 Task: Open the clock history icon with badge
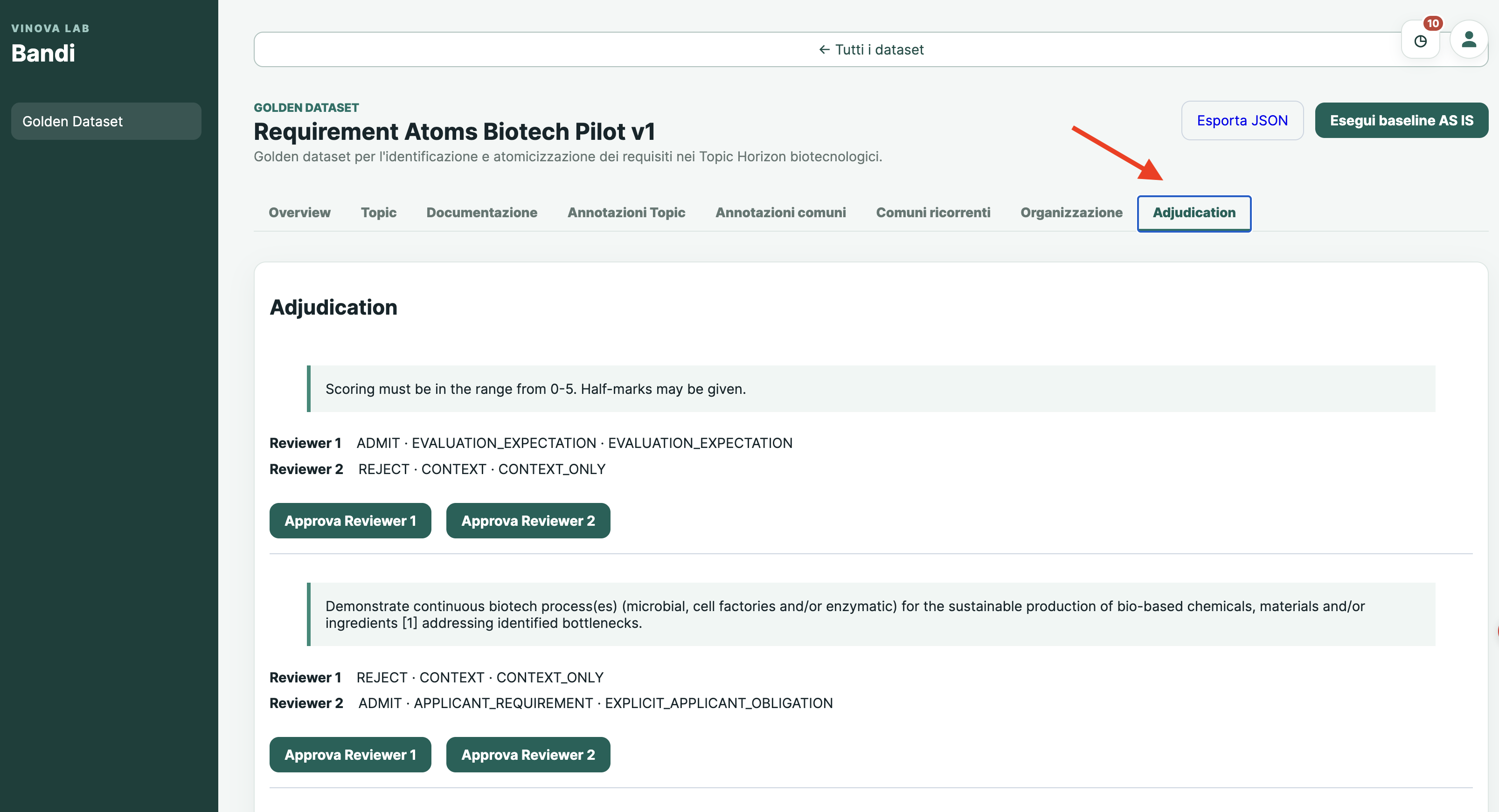point(1421,40)
